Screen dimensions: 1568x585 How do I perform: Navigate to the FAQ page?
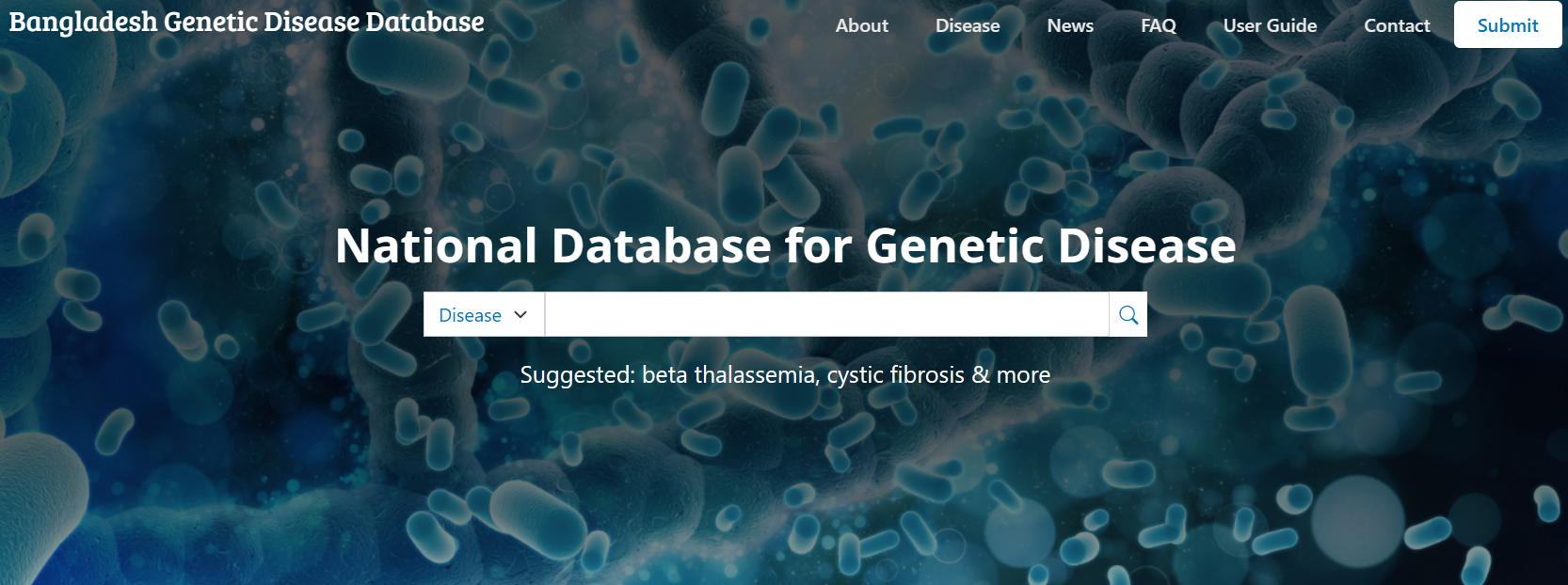1159,26
